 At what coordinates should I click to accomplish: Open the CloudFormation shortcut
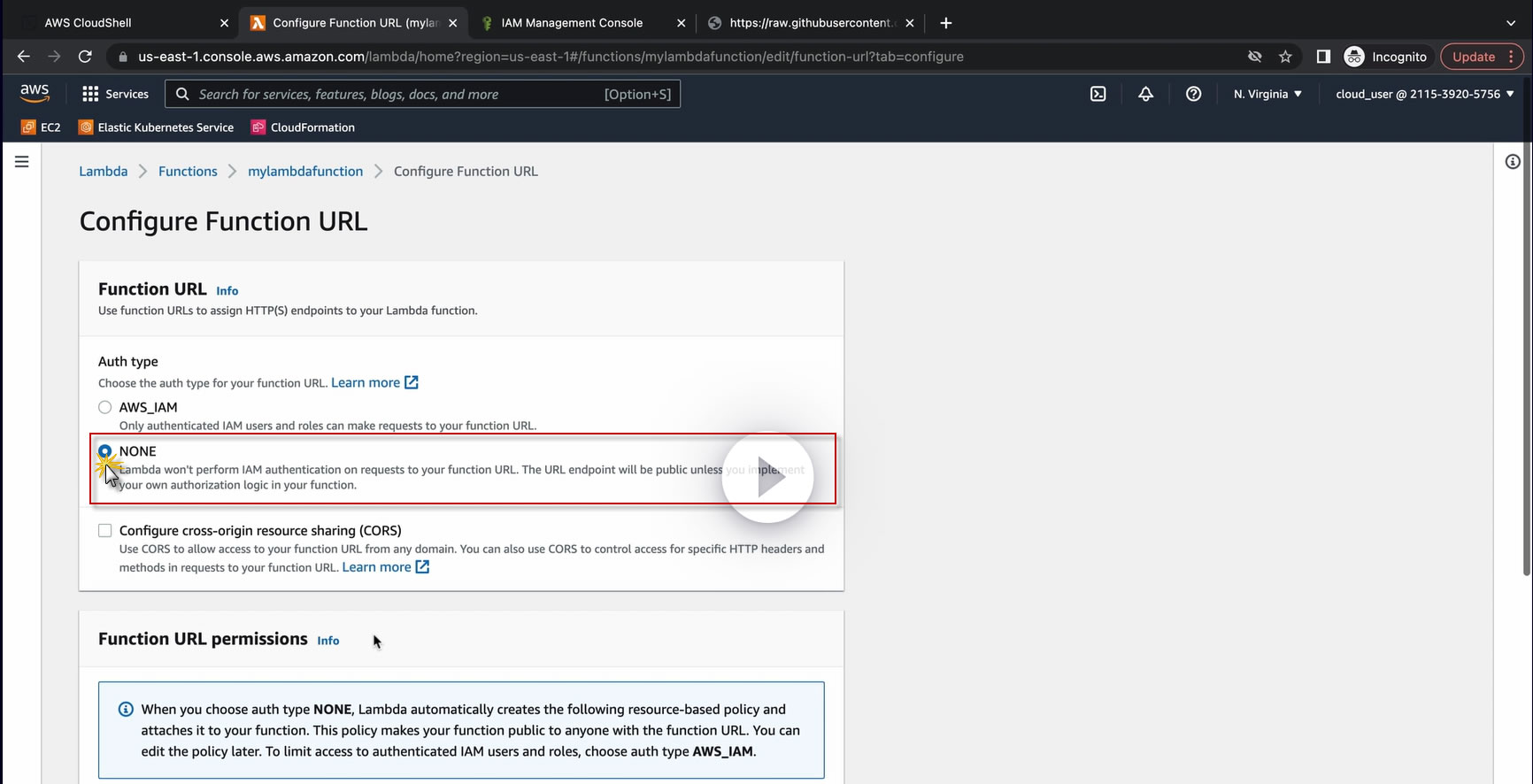tap(304, 127)
